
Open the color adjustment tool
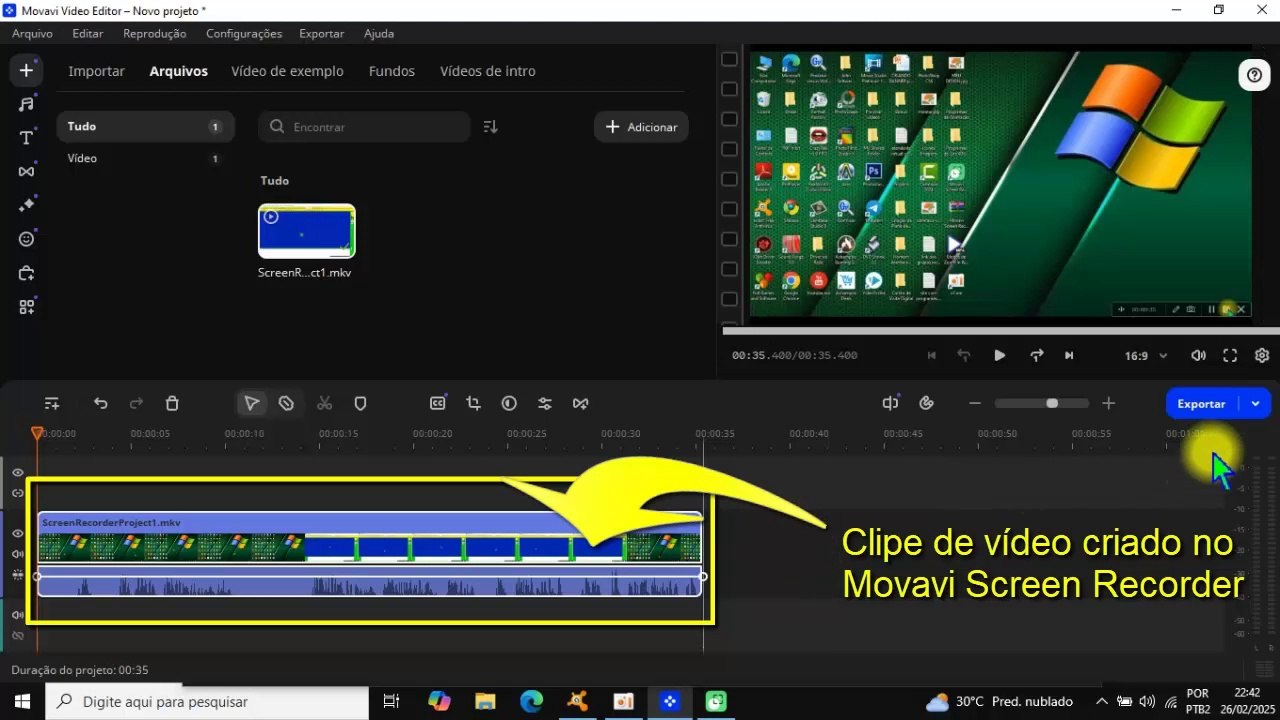pos(509,403)
